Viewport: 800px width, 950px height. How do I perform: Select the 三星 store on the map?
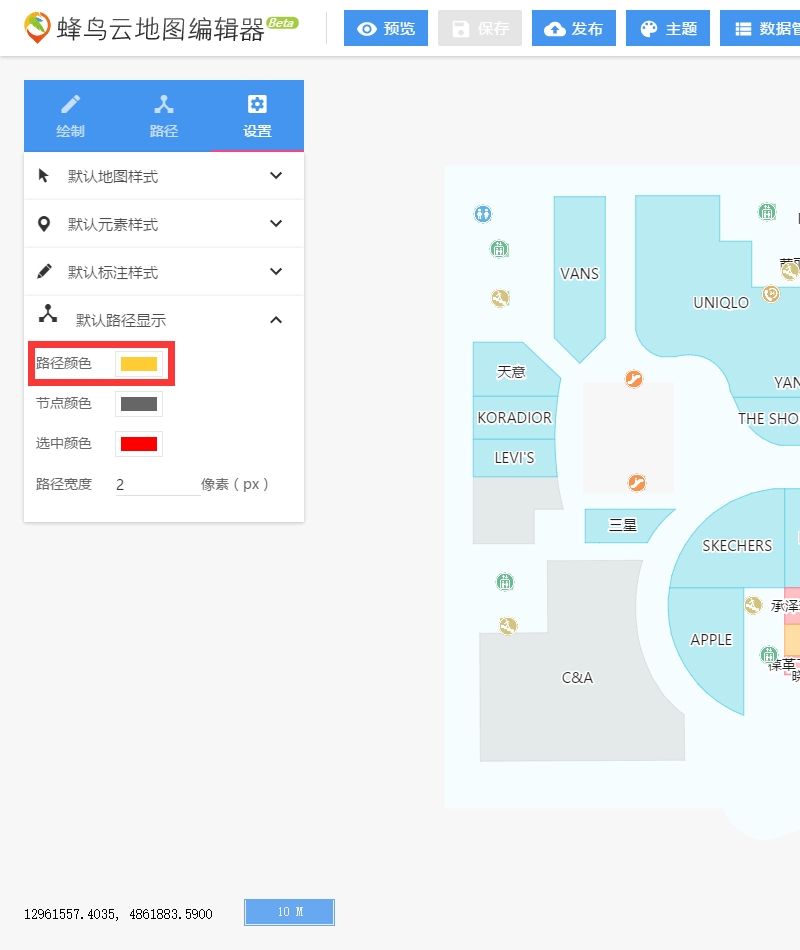coord(622,525)
